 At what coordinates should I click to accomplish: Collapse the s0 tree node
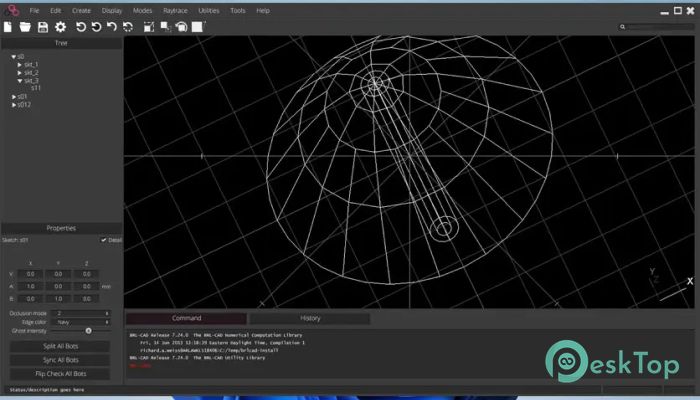[13, 57]
